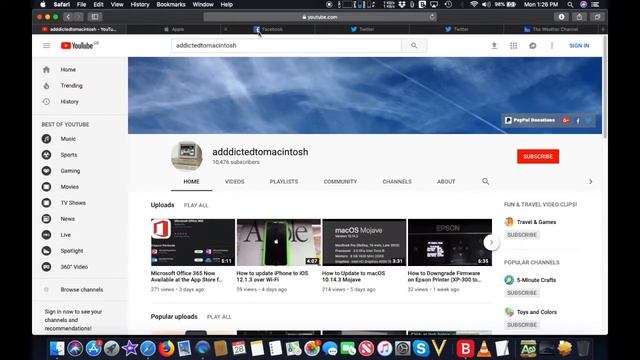Click the 5-Minute Crafts channel name
Viewport: 640px width, 360px height.
(536, 280)
